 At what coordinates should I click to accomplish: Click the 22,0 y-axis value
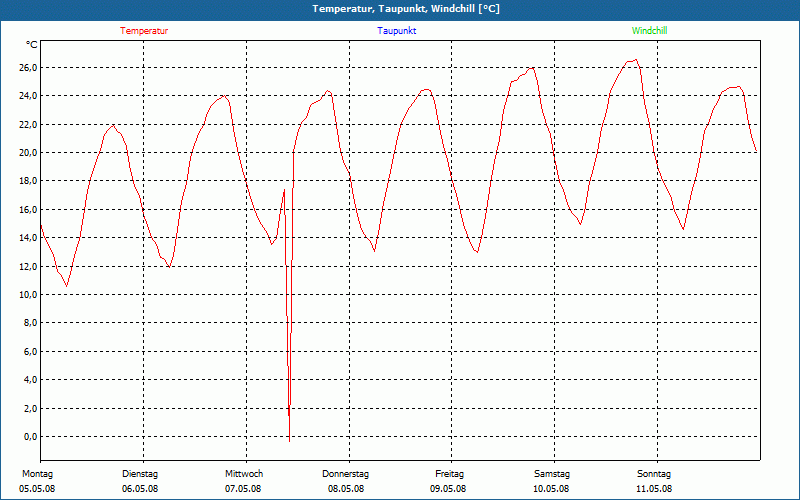[x=28, y=124]
